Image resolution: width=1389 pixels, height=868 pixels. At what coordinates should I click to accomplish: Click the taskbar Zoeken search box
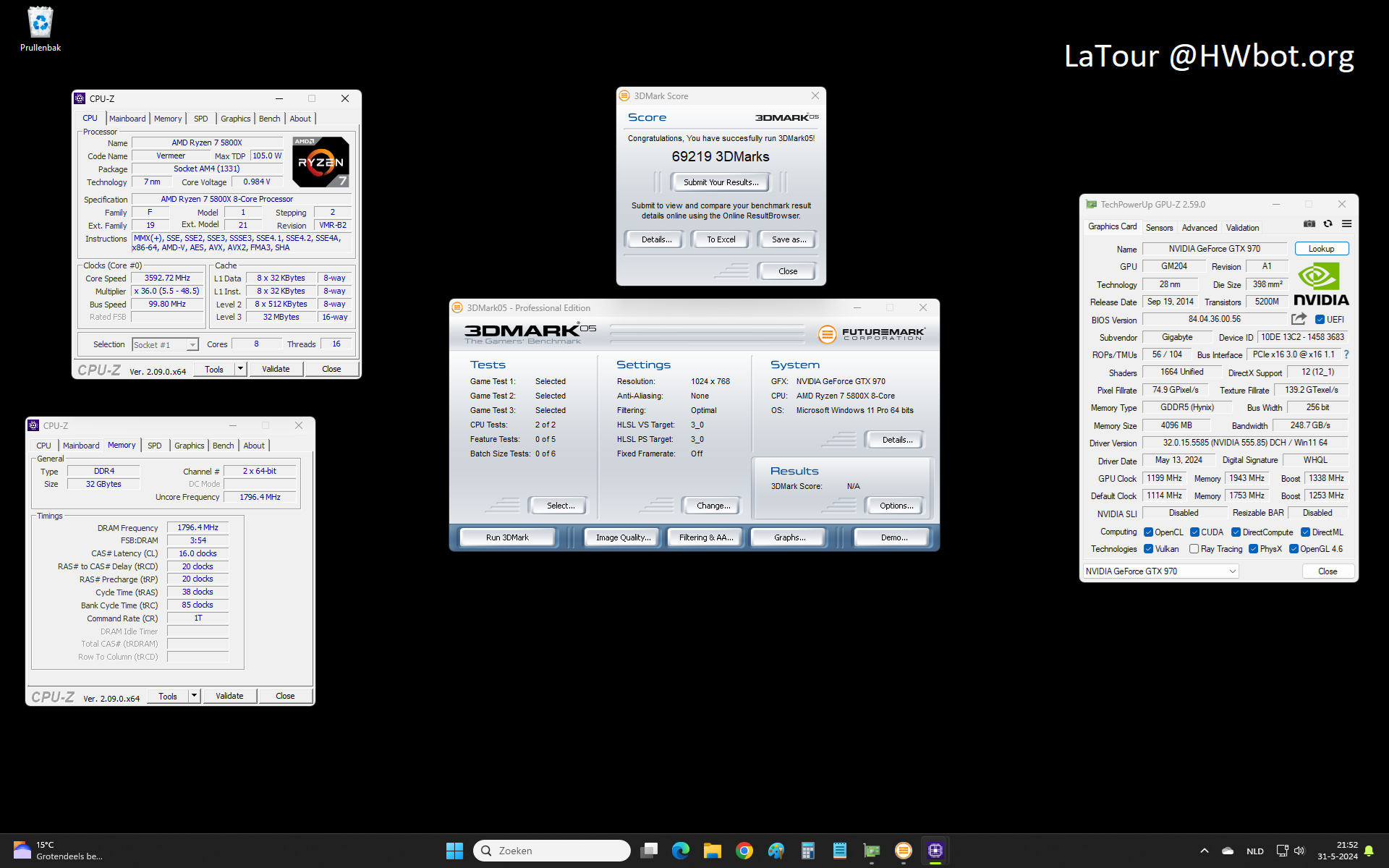(551, 851)
